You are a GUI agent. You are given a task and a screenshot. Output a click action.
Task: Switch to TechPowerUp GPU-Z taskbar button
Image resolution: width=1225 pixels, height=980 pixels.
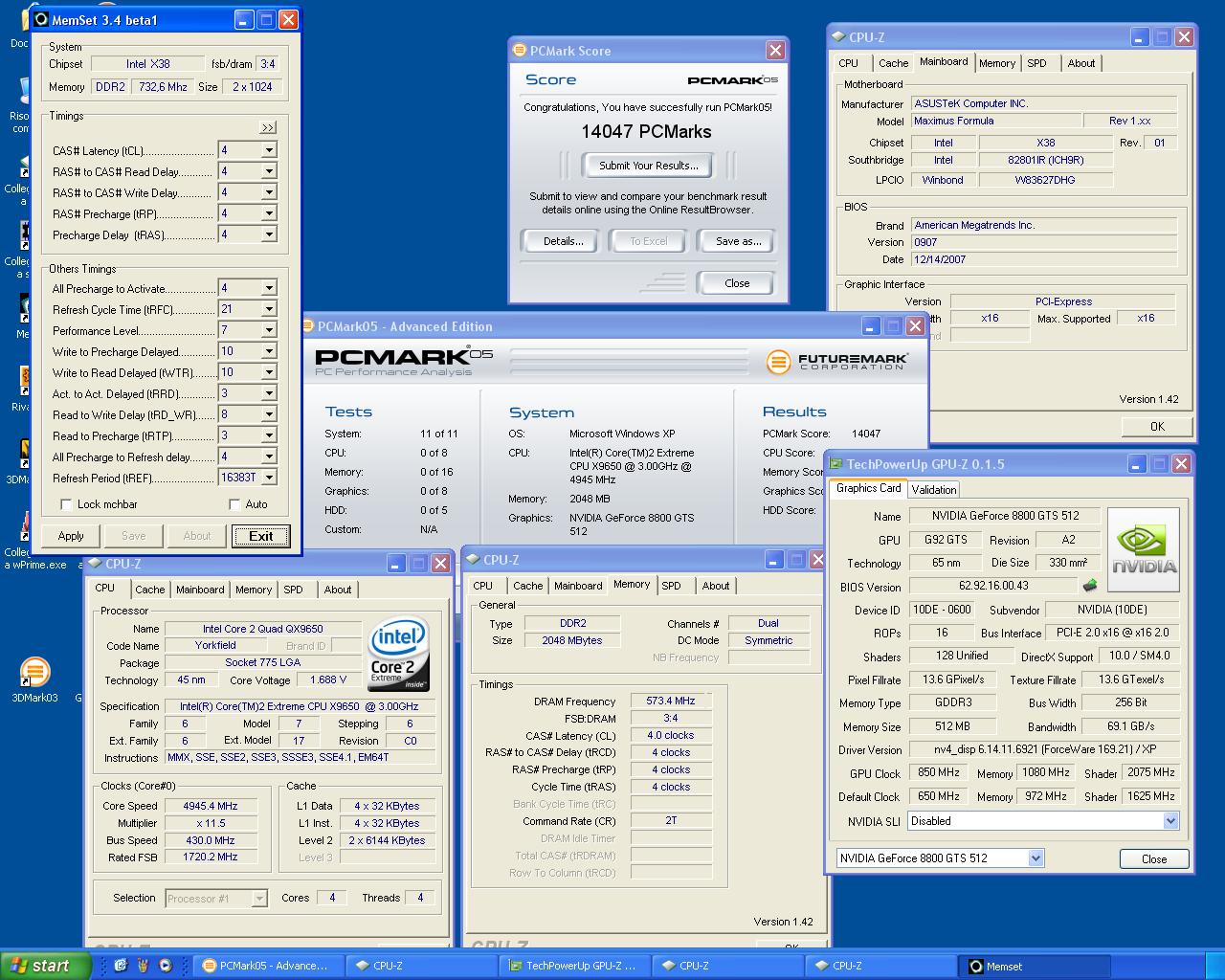tap(574, 967)
